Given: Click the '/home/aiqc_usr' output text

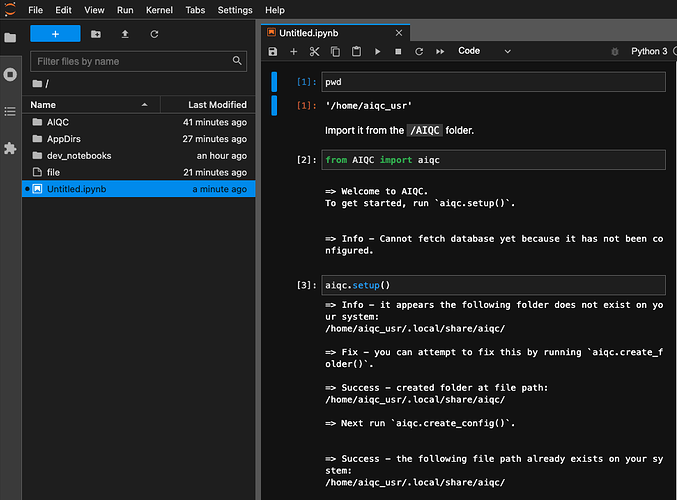Looking at the screenshot, I should click(368, 106).
